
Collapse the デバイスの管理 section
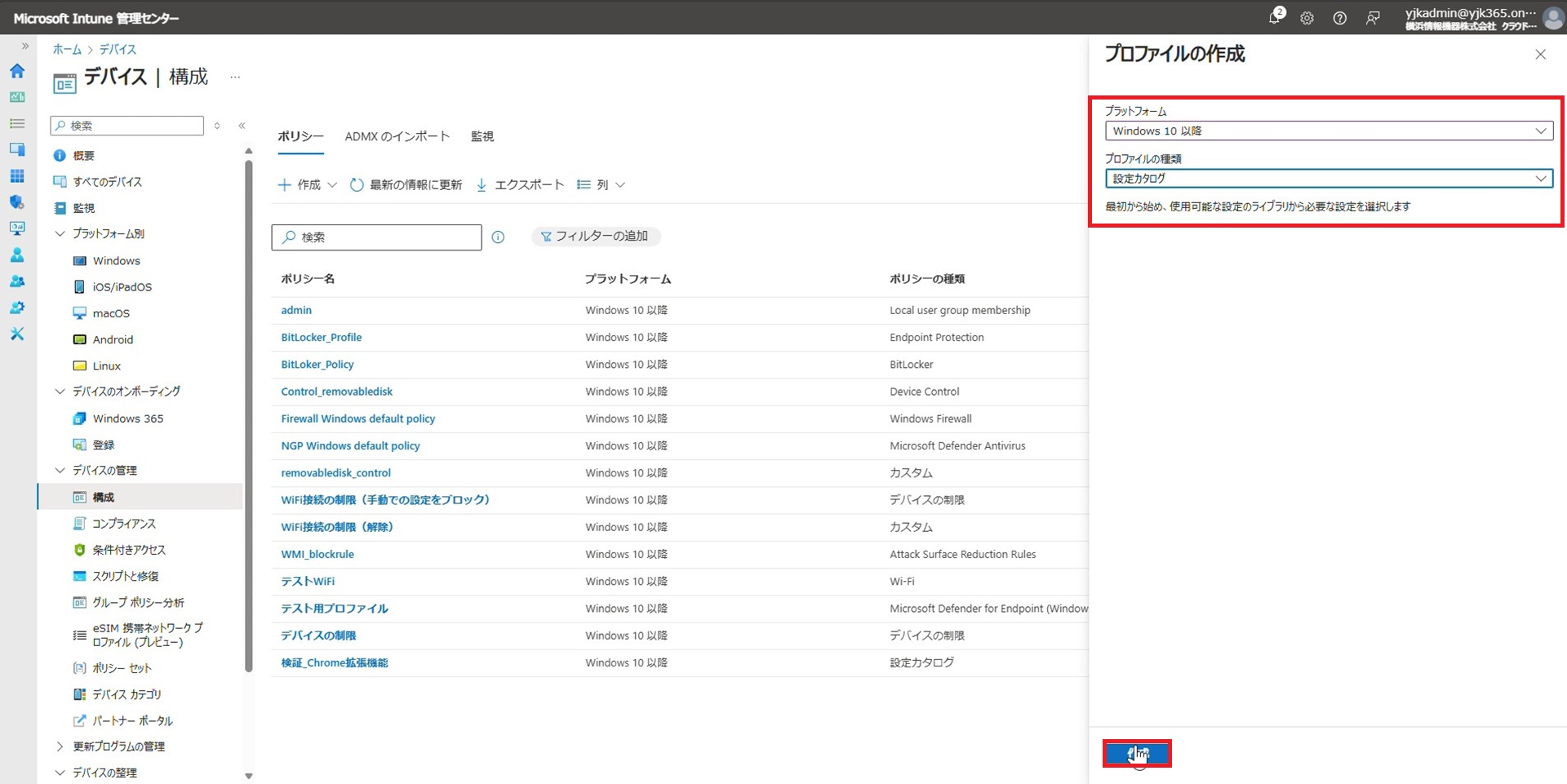tap(60, 471)
